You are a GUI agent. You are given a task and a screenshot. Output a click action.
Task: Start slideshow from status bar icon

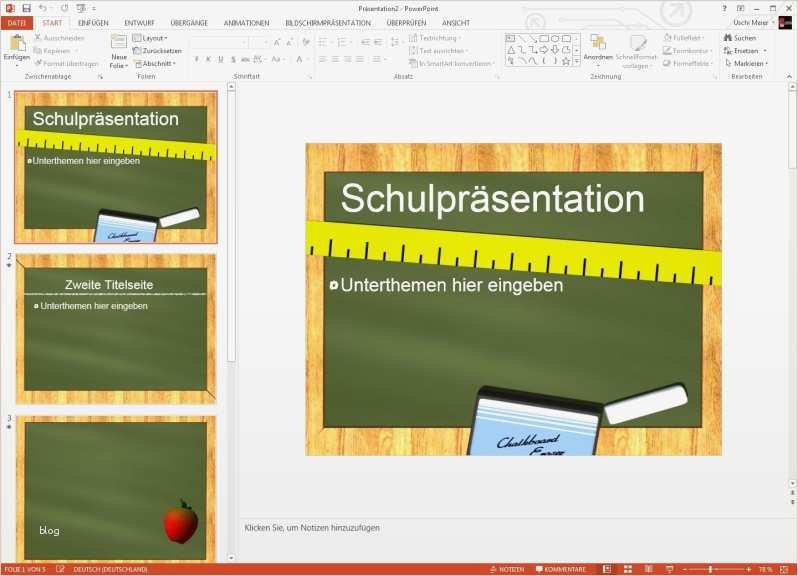669,569
